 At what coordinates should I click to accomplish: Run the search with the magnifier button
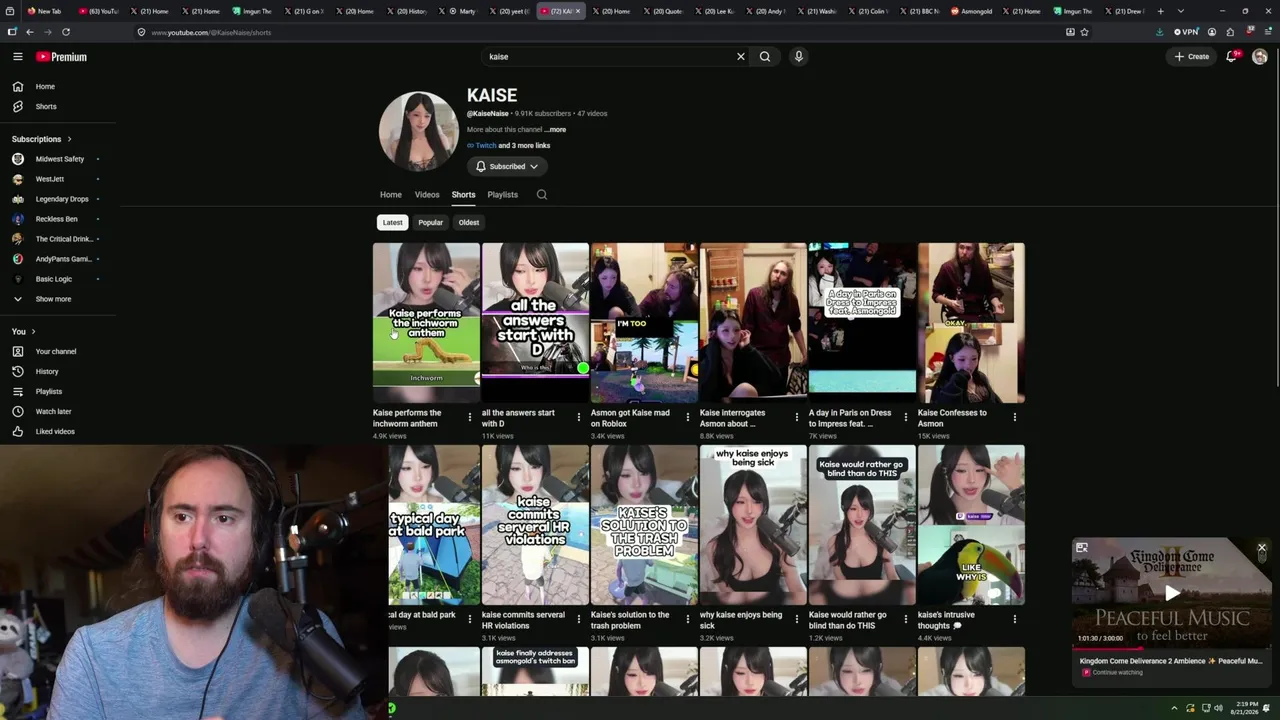[765, 57]
